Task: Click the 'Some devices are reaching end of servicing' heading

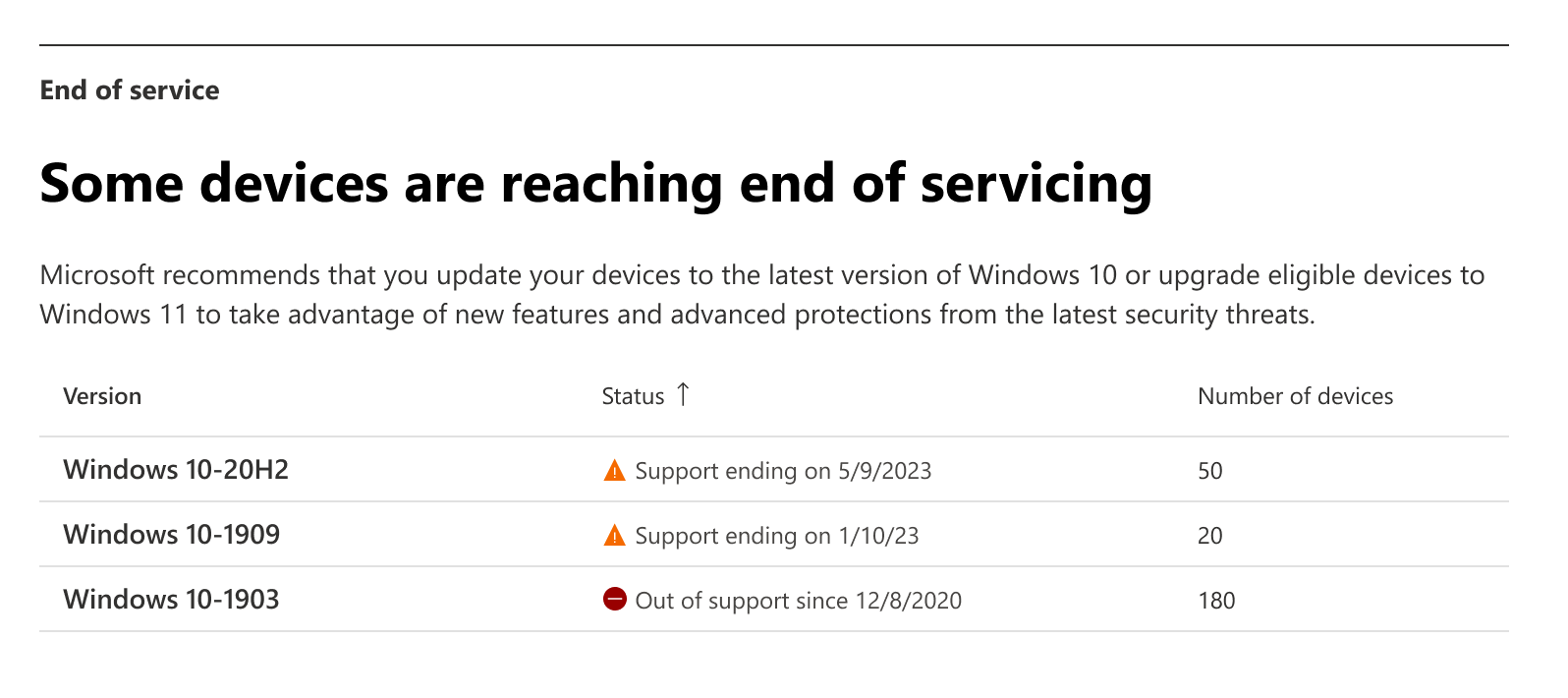Action: click(595, 184)
